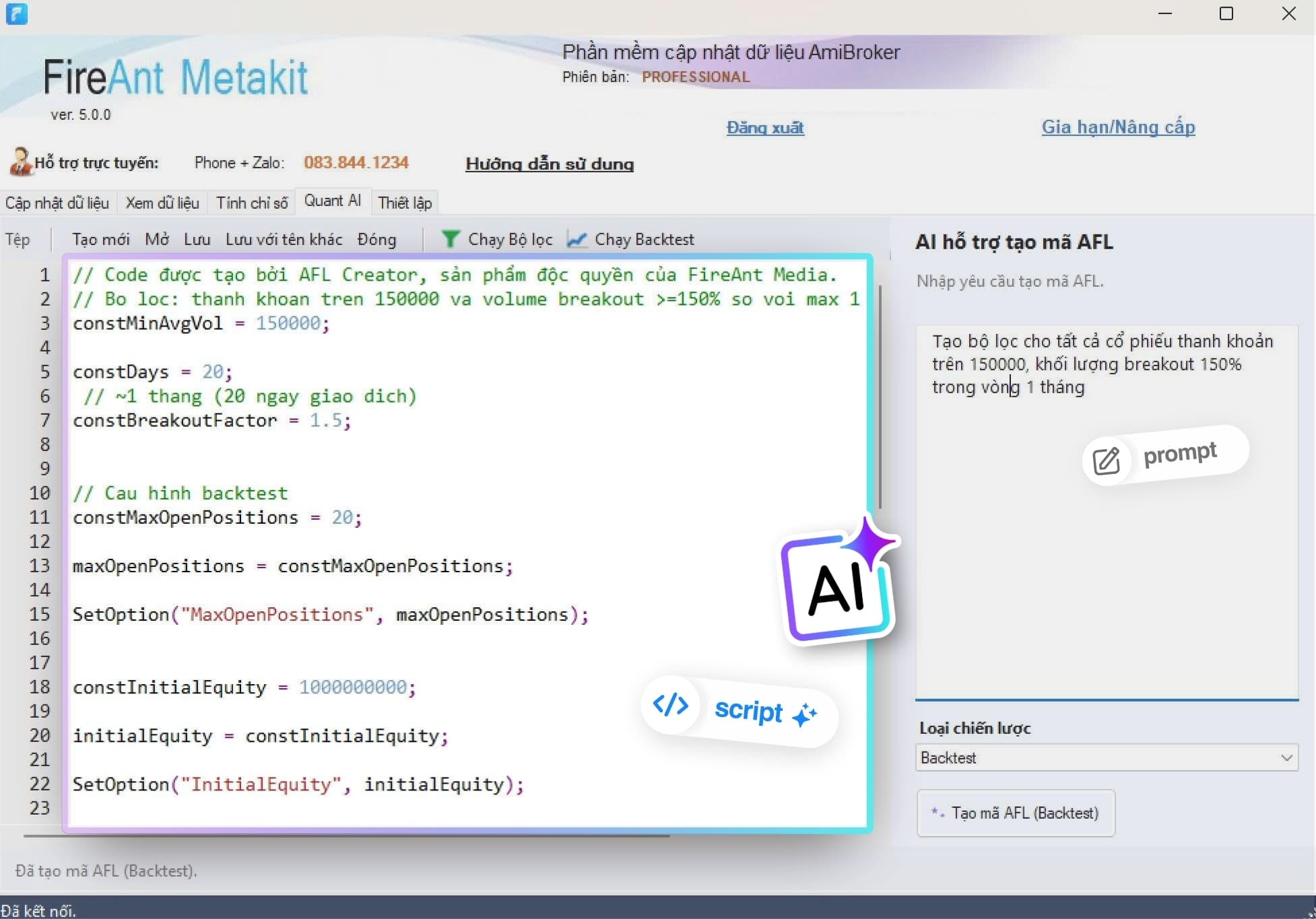This screenshot has height=919, width=1316.
Task: Click the prompt pencil badge
Action: click(x=1105, y=461)
